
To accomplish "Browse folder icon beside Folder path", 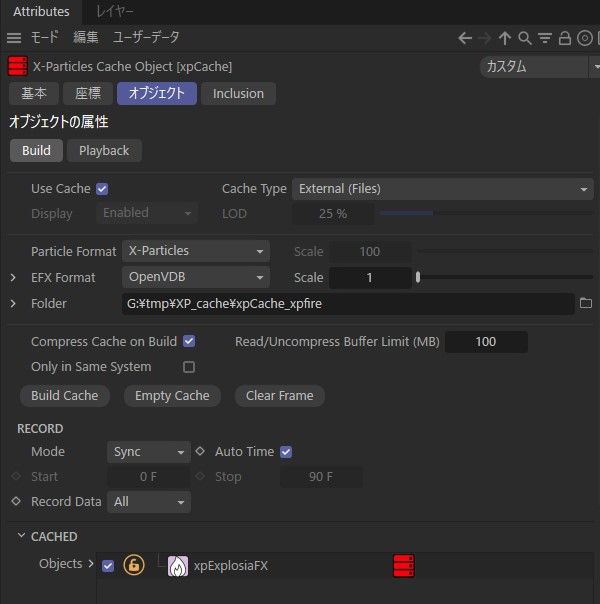I will tap(586, 303).
